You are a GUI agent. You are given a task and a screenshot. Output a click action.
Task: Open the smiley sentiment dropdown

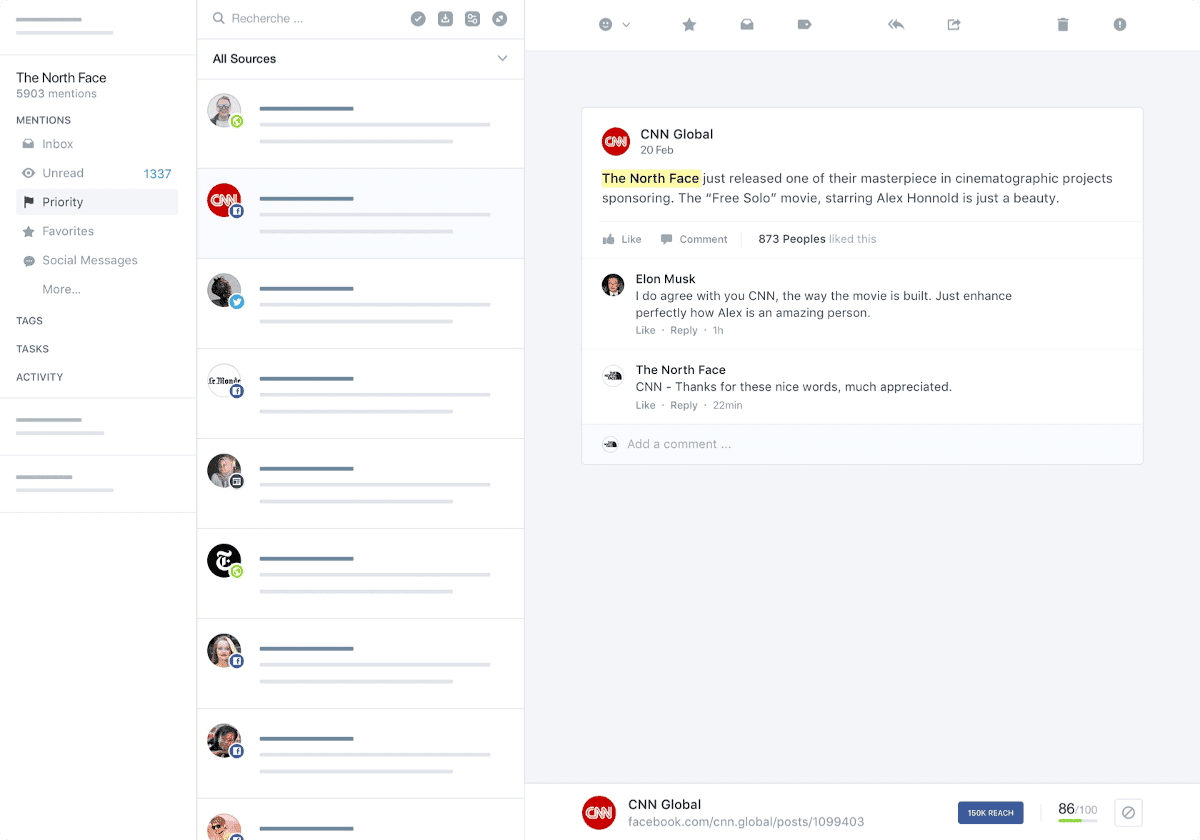click(x=614, y=25)
